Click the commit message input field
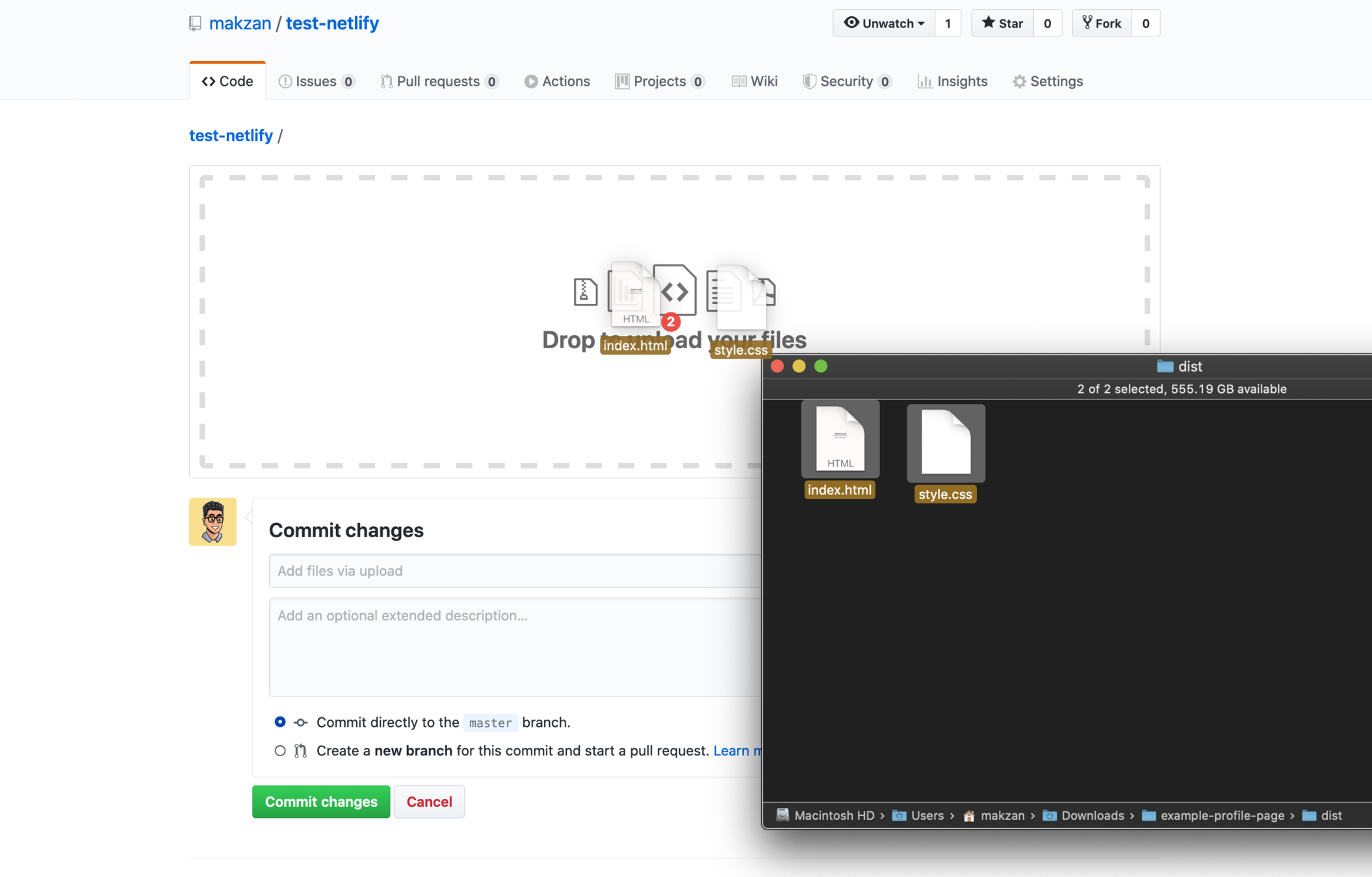 (515, 570)
